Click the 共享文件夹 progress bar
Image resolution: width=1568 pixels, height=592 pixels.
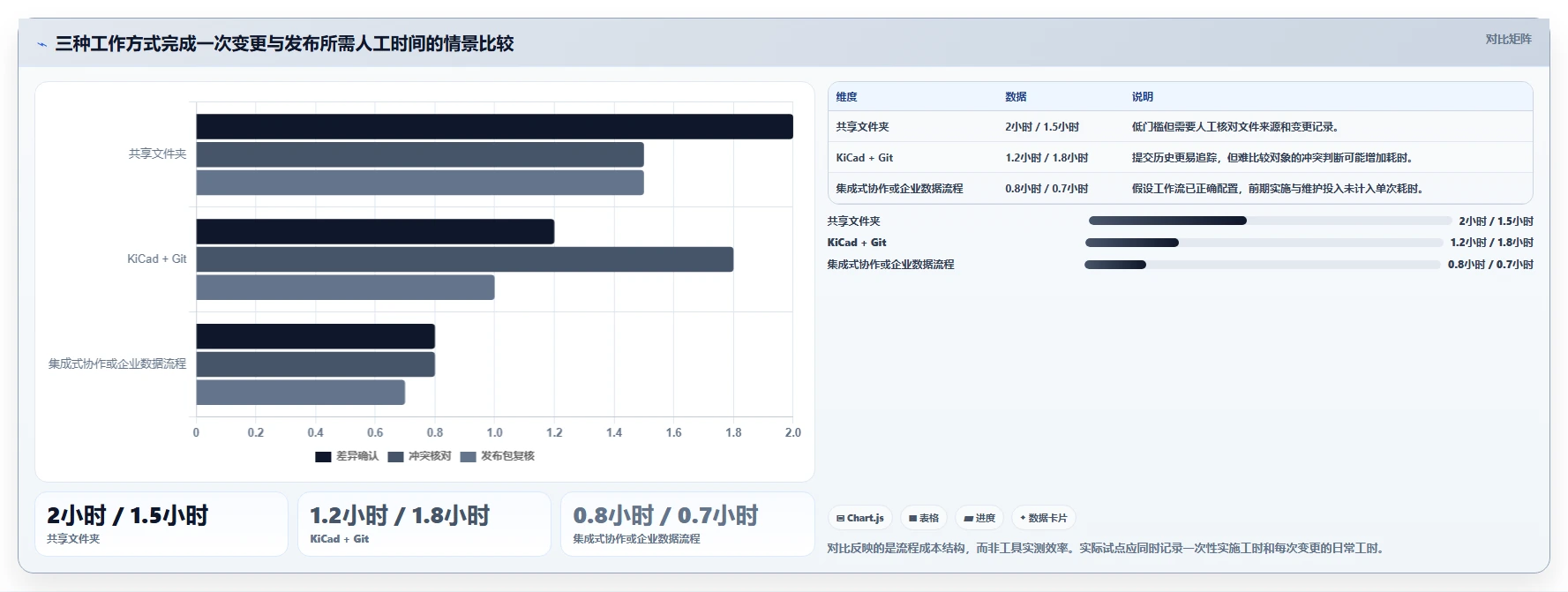[1270, 221]
